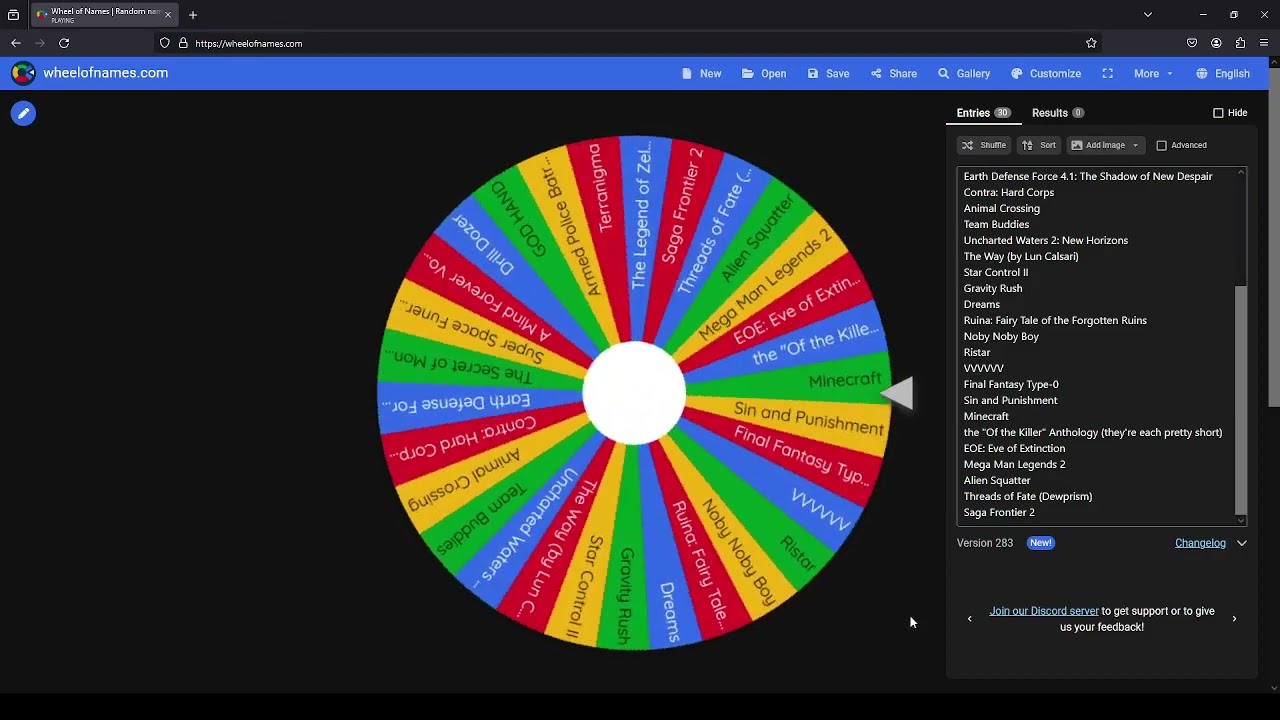Click the recent browsing tab icon
The image size is (1280, 720).
(13, 15)
